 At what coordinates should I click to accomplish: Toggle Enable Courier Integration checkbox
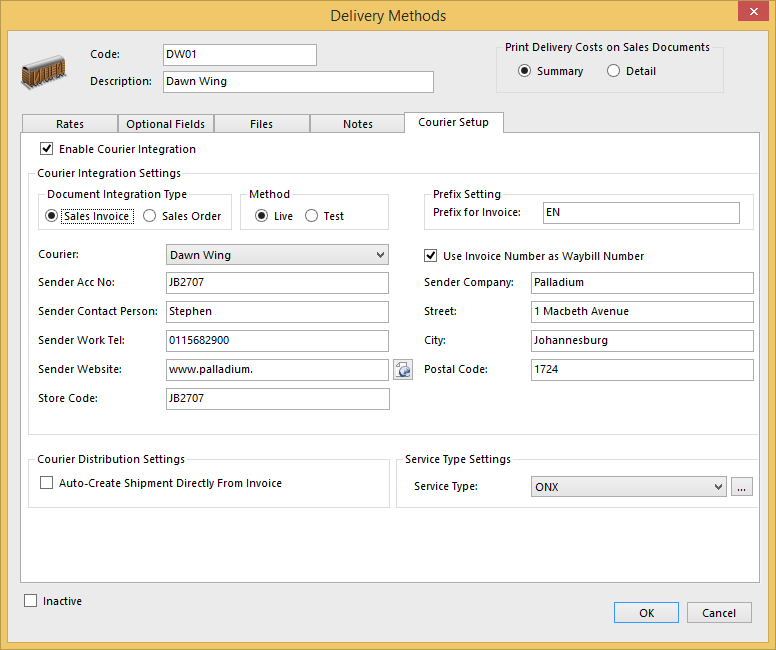pyautogui.click(x=47, y=149)
